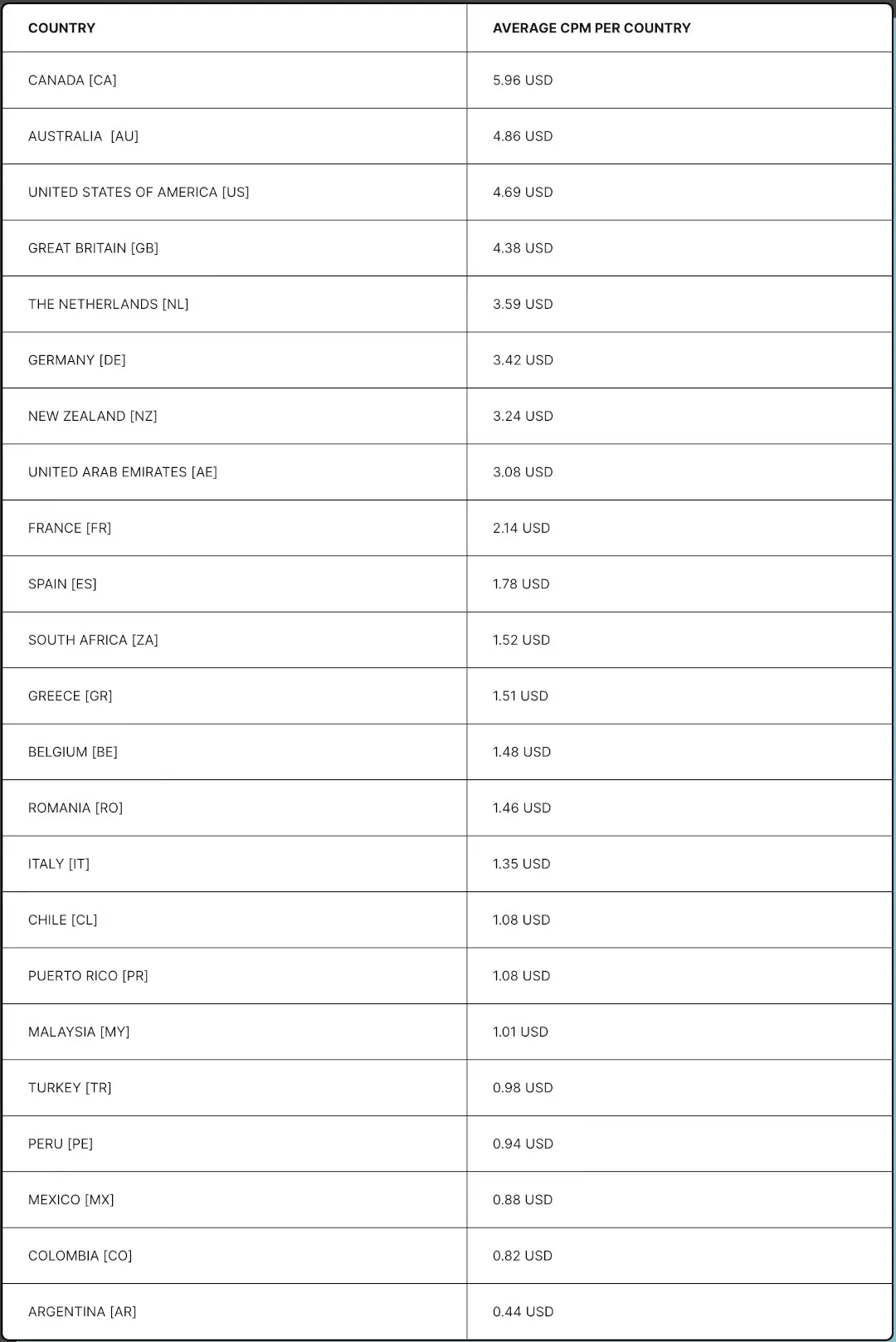This screenshot has width=896, height=1342.
Task: Click the GREECE [GR] row label
Action: point(71,696)
